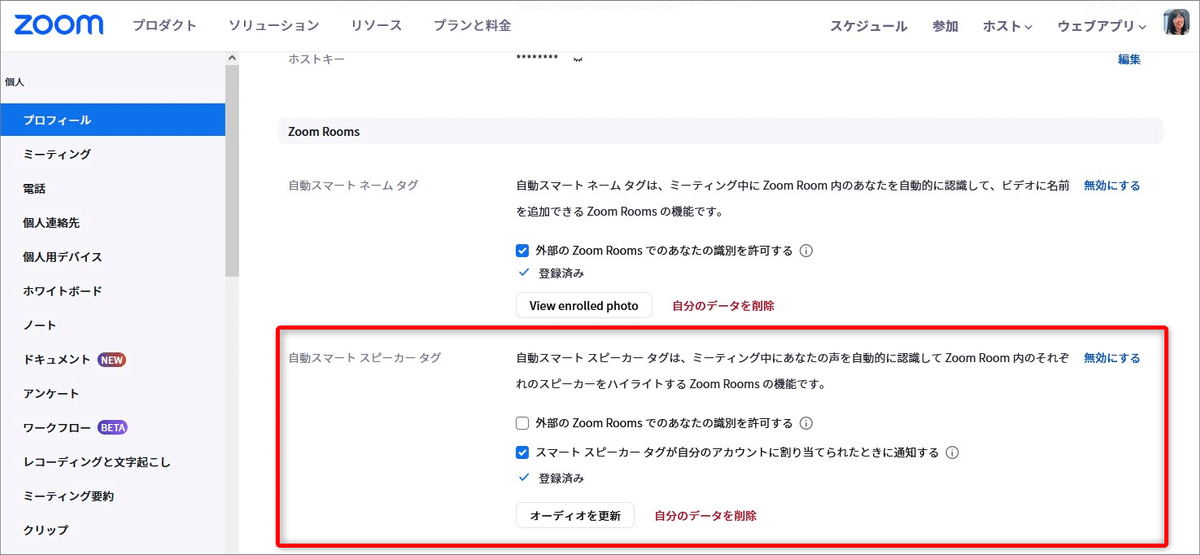1200x555 pixels.
Task: Toggle notify when Smart Speaker Tag is assigned
Action: pyautogui.click(x=522, y=453)
